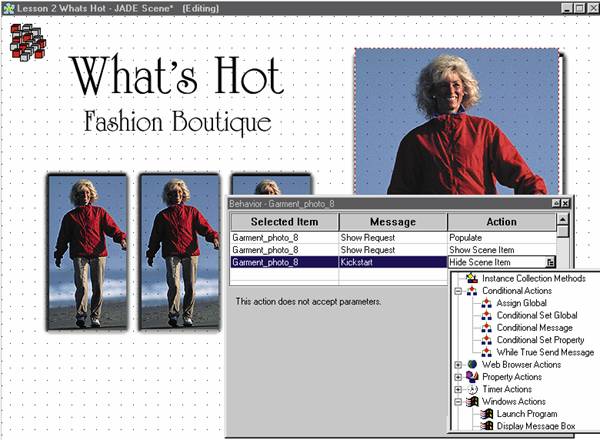The width and height of the screenshot is (600, 440).
Task: Select first Garment_photo_8 Show Request row
Action: (284, 238)
